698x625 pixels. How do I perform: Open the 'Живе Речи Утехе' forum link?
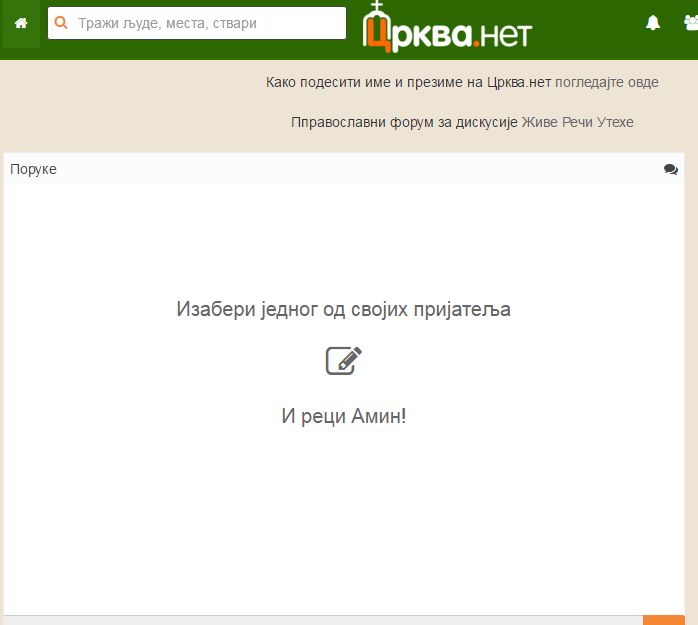[577, 122]
